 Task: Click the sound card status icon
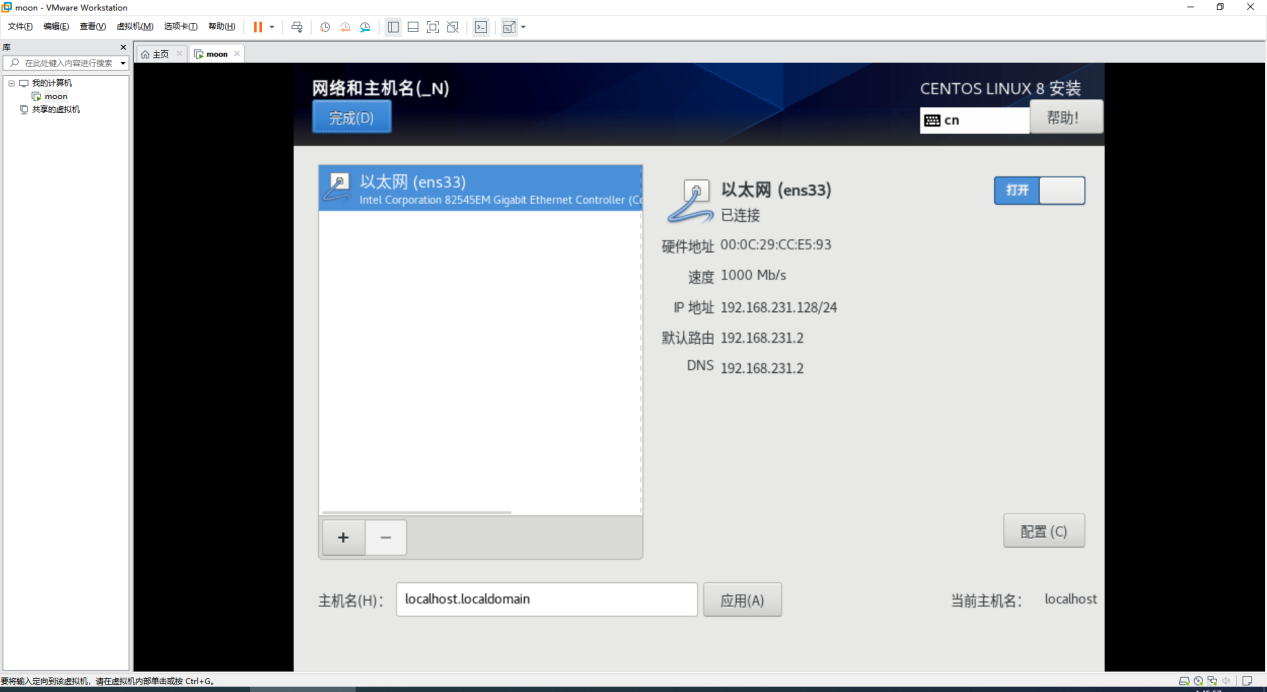click(1226, 681)
